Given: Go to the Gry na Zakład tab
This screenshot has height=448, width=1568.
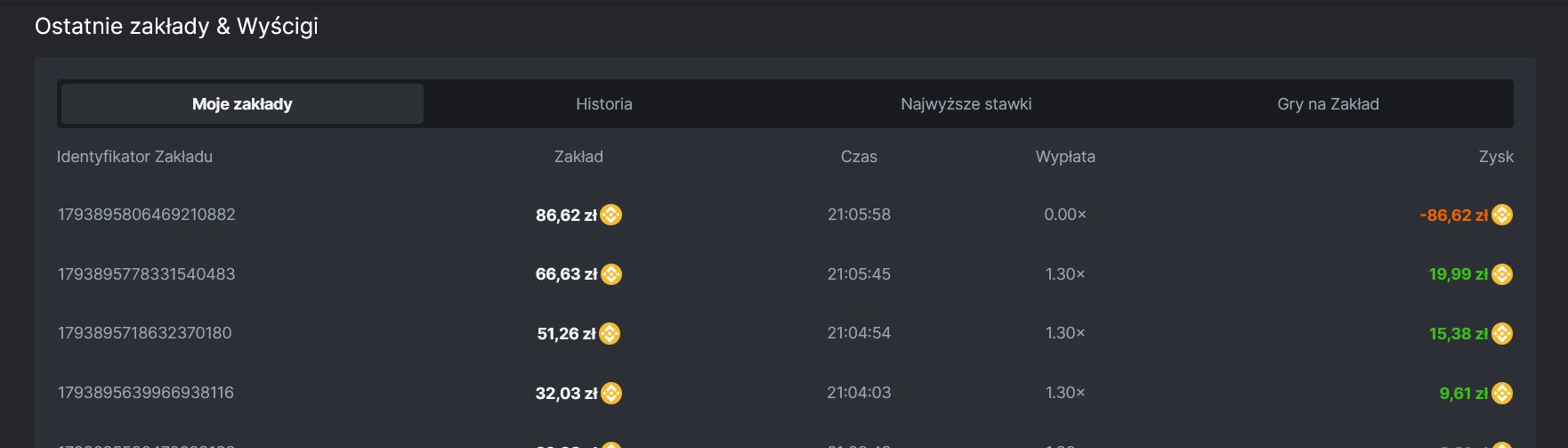Looking at the screenshot, I should click(1328, 104).
